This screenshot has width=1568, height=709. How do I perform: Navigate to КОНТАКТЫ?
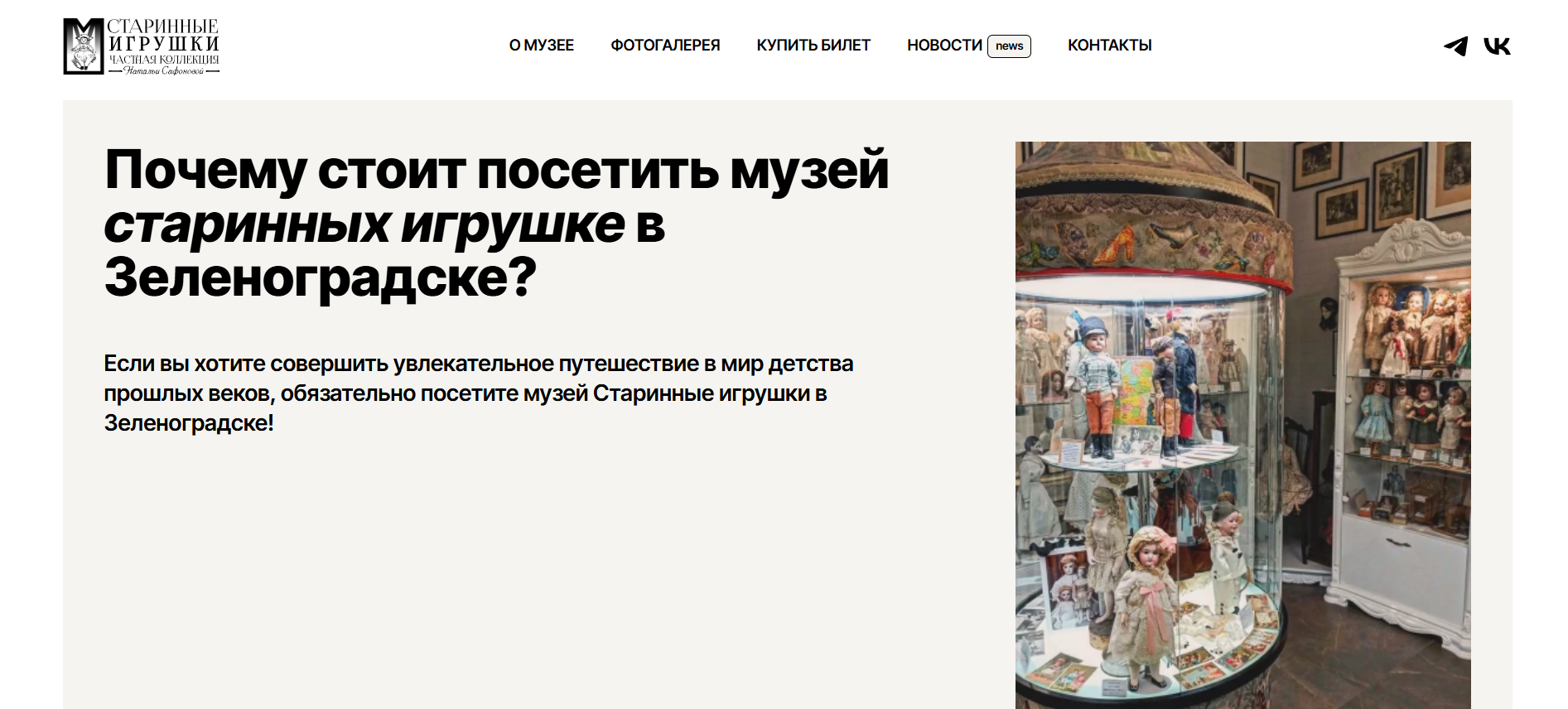coord(1110,46)
